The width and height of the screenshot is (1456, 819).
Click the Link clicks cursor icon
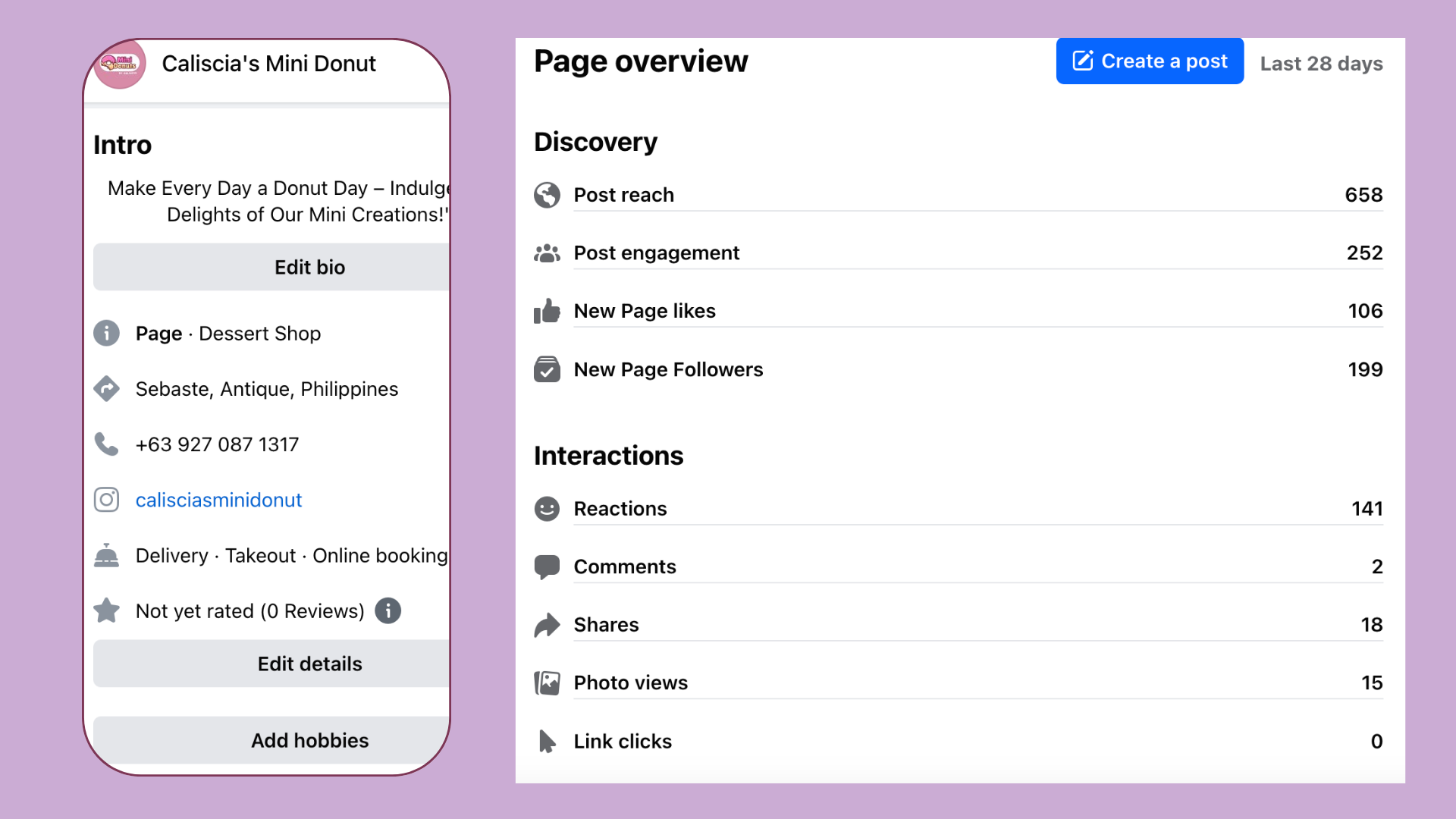[x=547, y=741]
